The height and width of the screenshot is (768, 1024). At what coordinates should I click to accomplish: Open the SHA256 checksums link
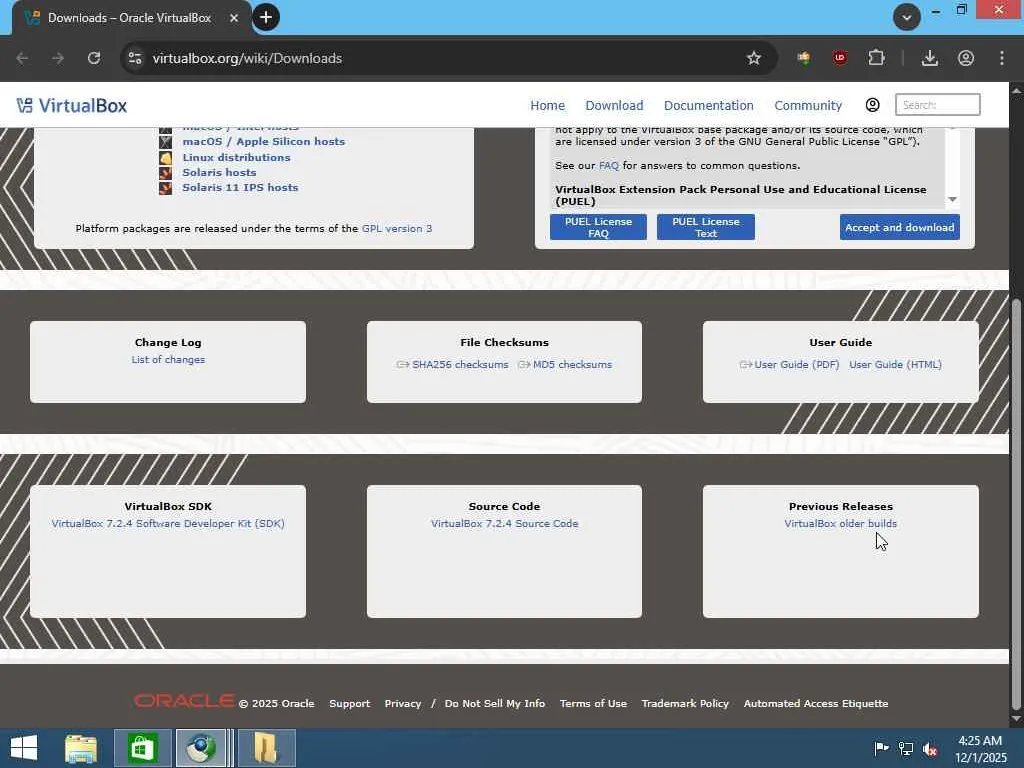460,364
